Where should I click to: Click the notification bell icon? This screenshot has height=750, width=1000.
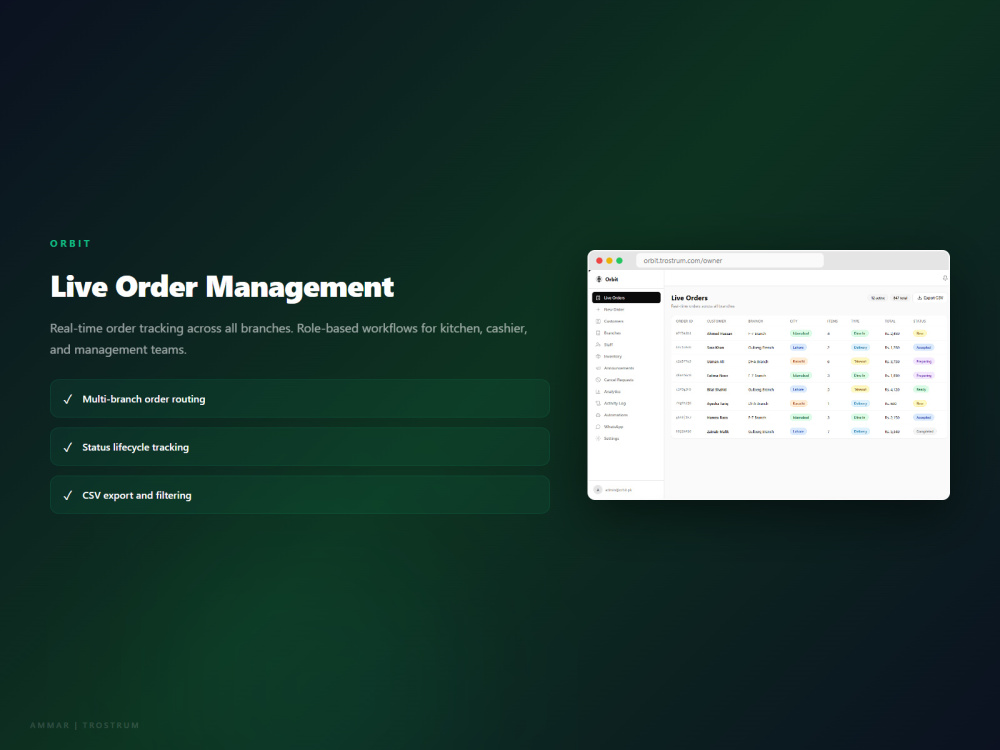[x=945, y=278]
